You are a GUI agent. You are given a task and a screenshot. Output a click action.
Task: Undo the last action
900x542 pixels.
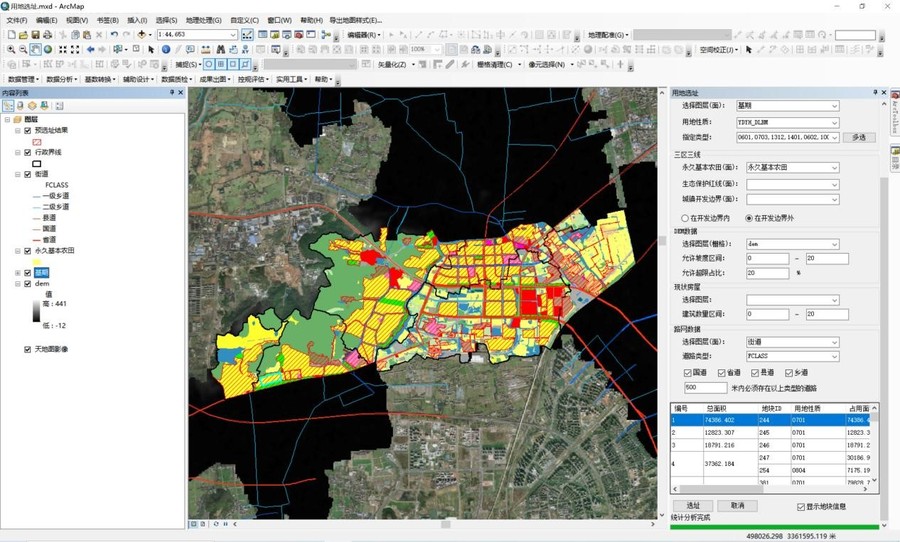click(114, 35)
